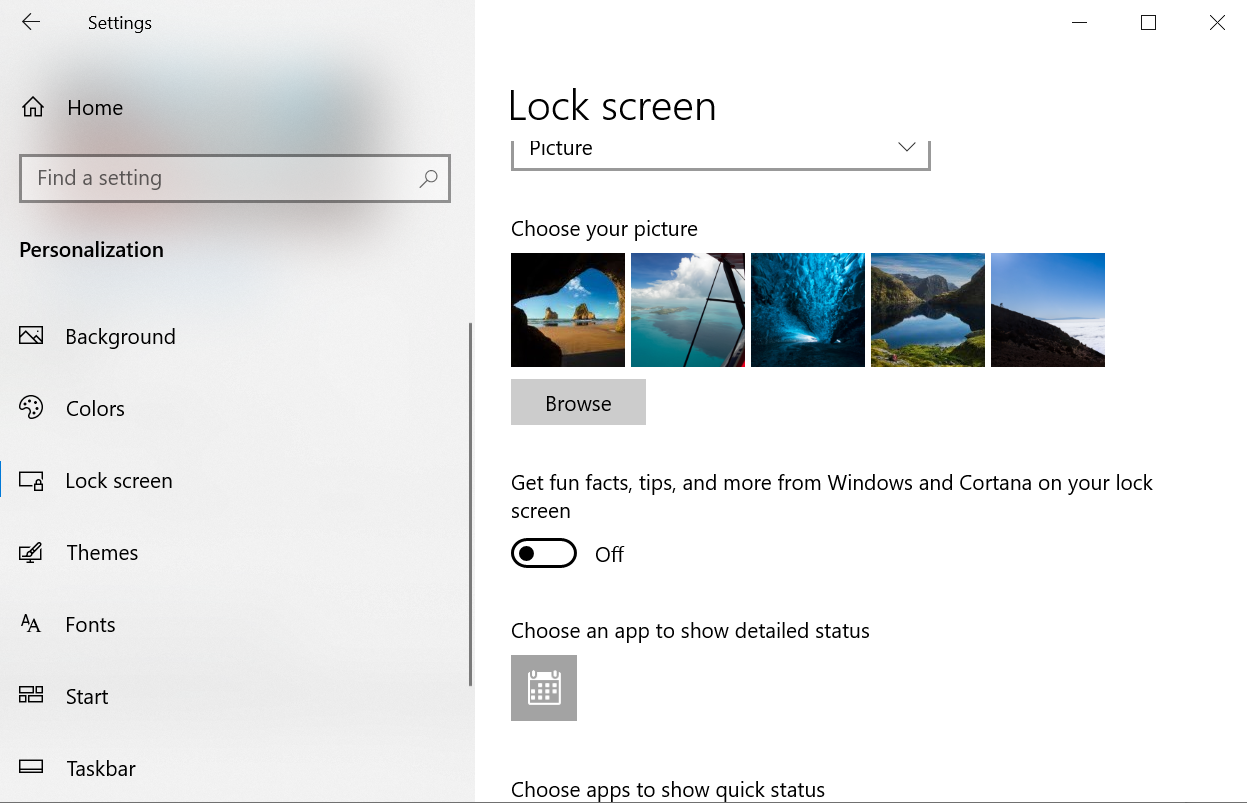
Task: Click the Start tiles icon
Action: point(31,696)
